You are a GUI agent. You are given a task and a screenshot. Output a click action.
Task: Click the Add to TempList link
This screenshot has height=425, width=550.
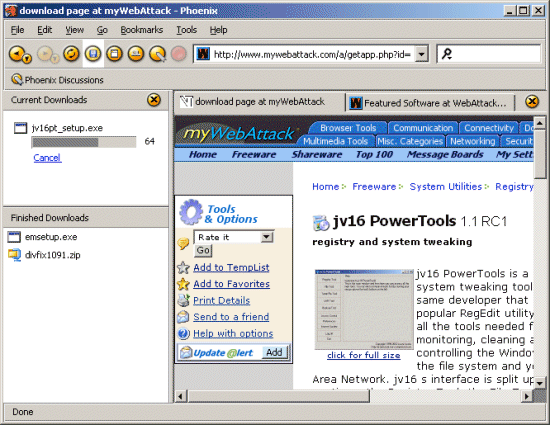231,268
